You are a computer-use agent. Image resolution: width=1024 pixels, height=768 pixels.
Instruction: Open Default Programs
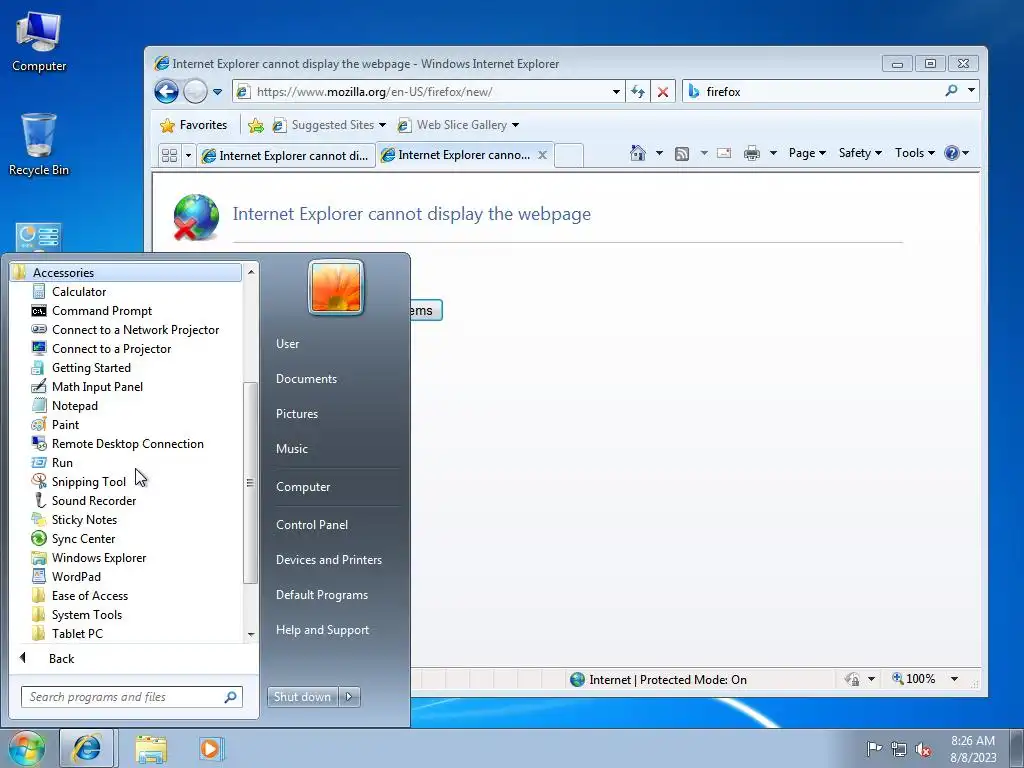coord(321,595)
